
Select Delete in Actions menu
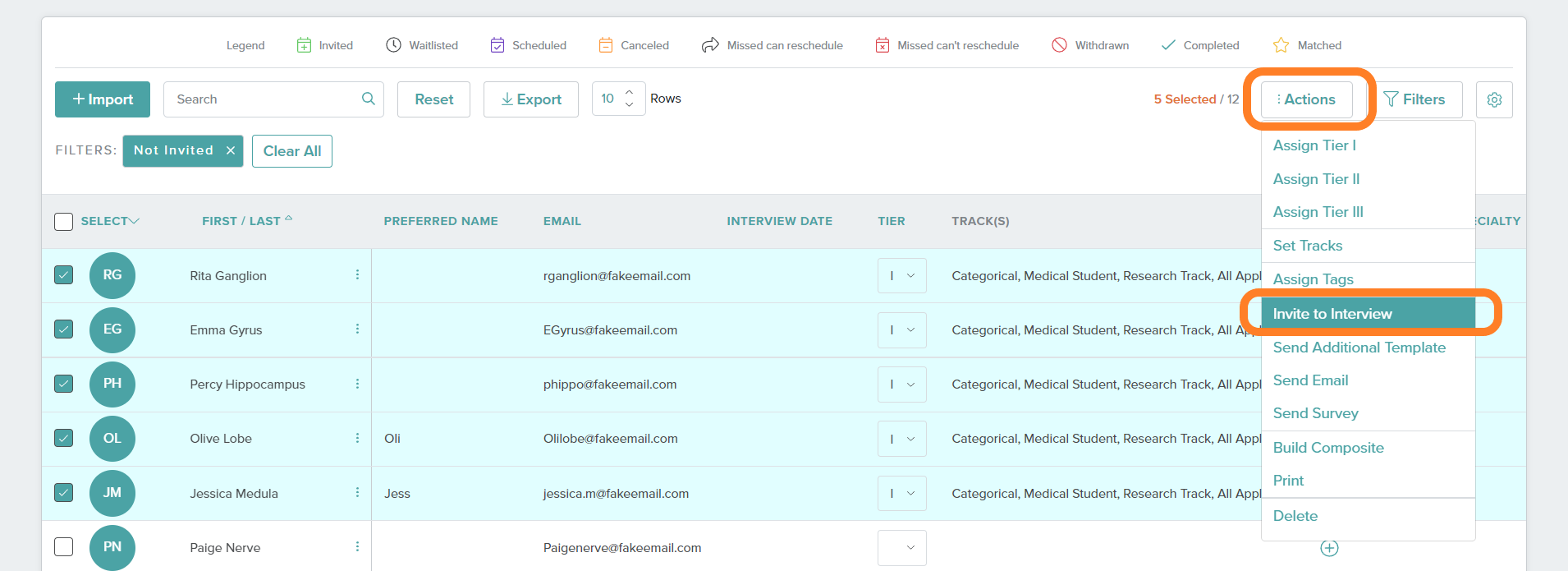tap(1295, 516)
